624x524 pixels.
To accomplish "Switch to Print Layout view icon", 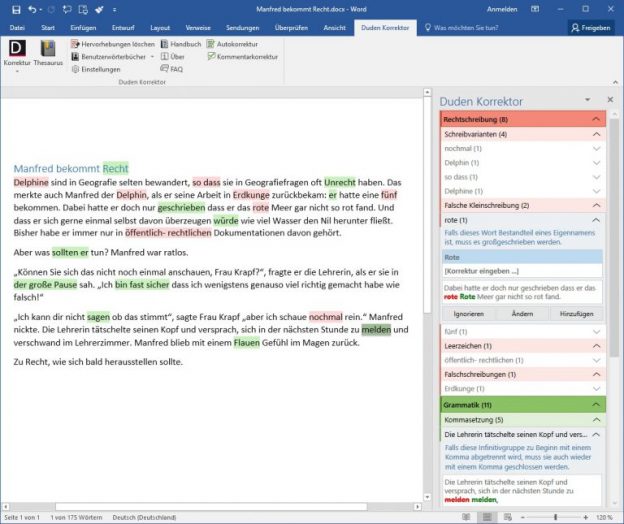I will pos(487,517).
